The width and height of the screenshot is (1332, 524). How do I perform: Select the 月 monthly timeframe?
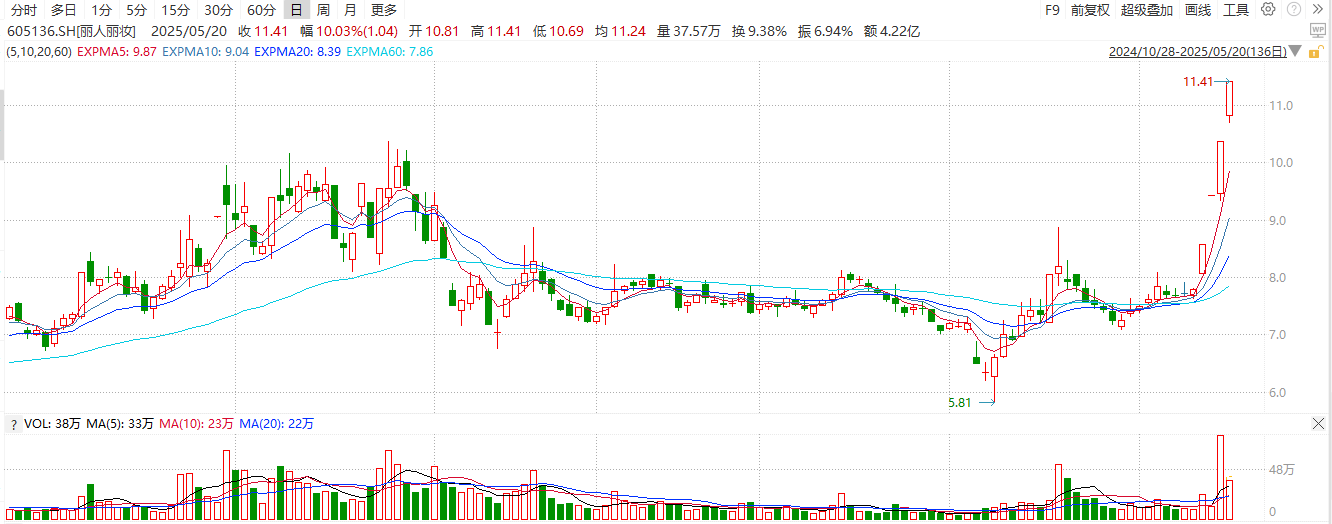pyautogui.click(x=350, y=10)
